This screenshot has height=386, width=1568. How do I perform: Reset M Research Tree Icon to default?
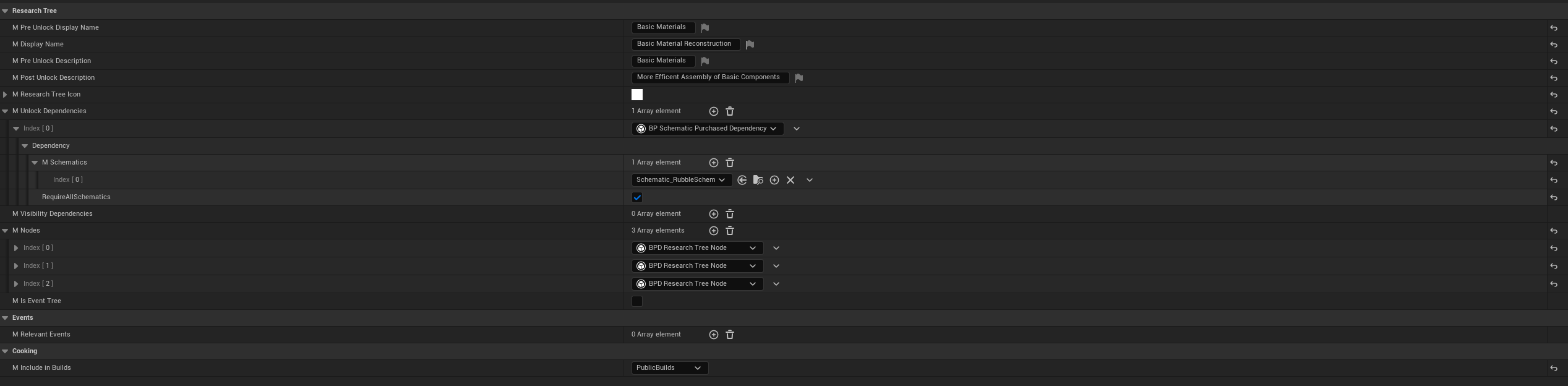point(1553,95)
